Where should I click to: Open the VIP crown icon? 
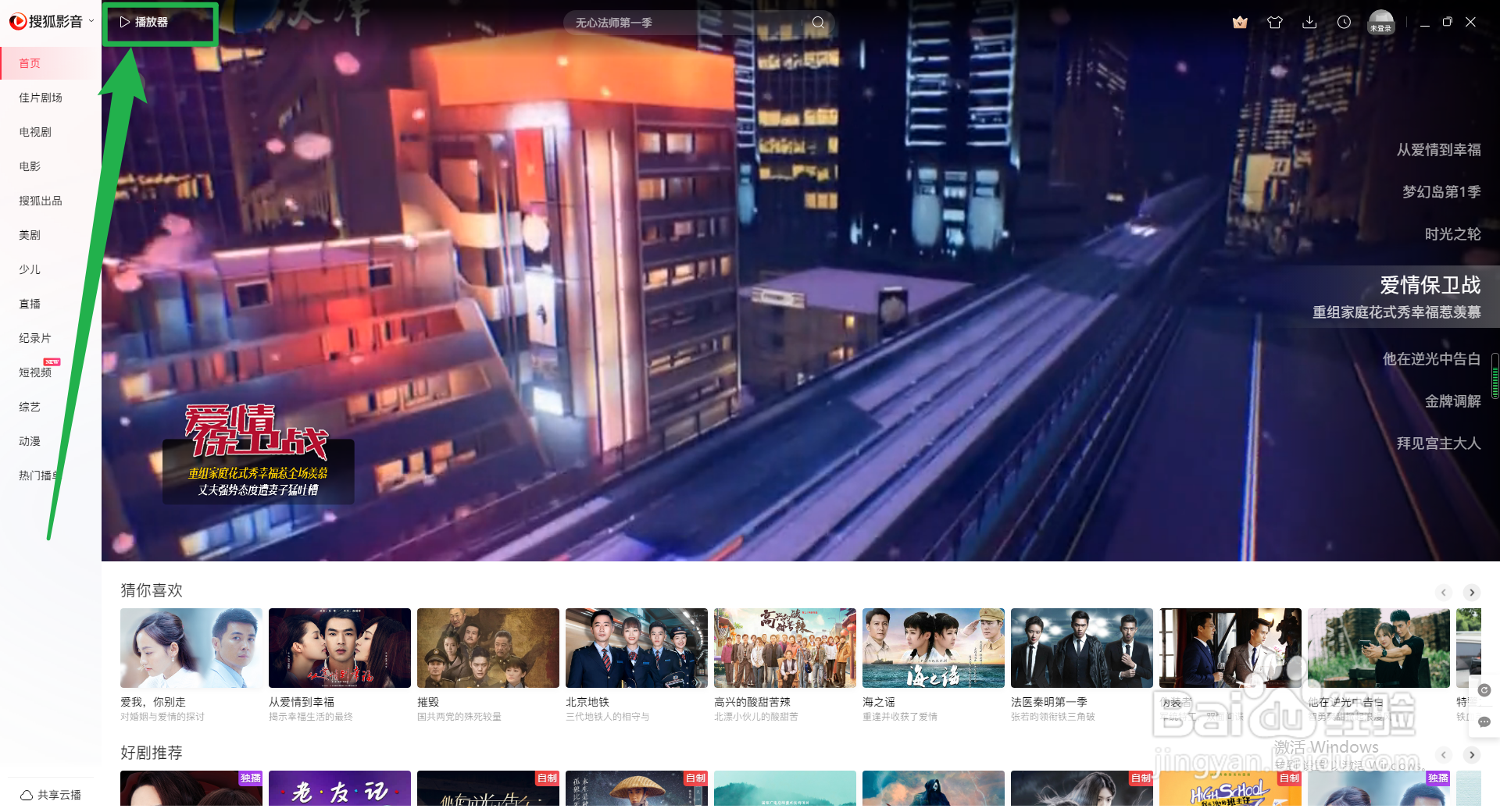click(1240, 23)
